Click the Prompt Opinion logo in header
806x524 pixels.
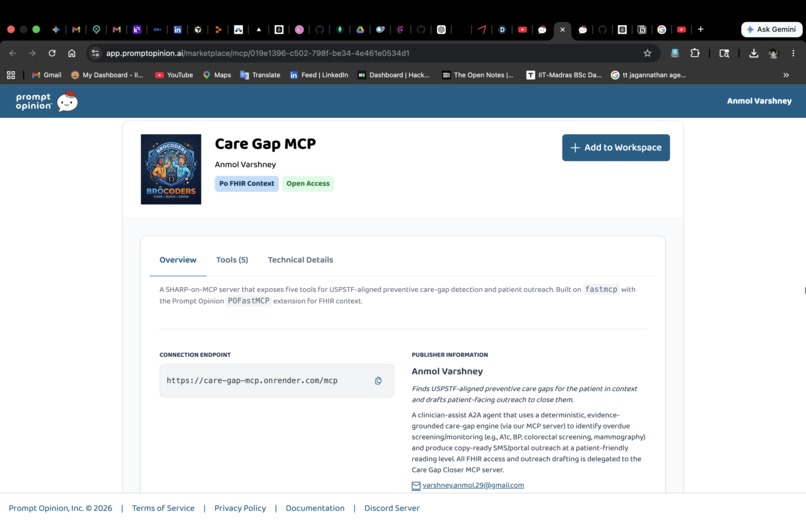pyautogui.click(x=46, y=101)
